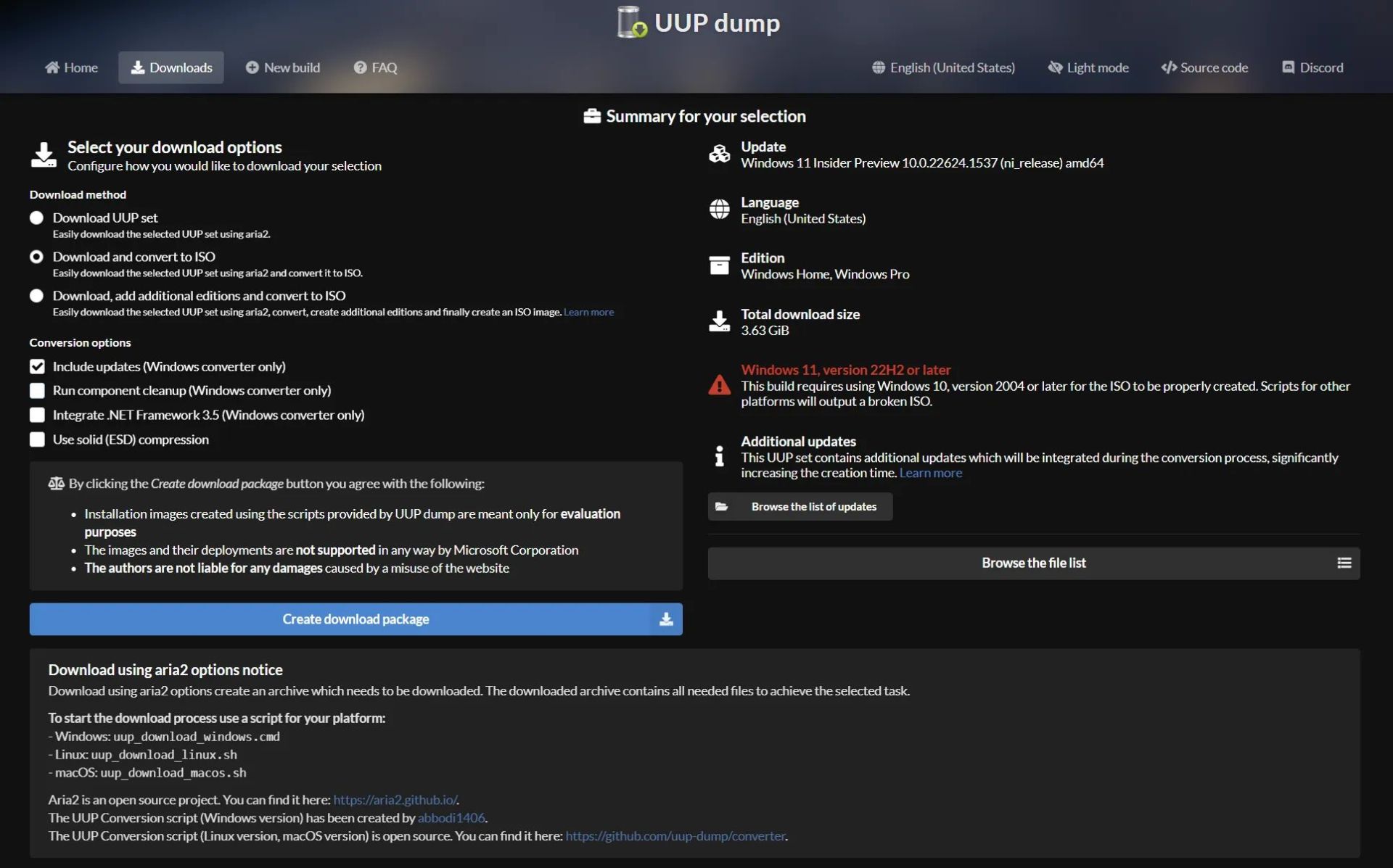Expand Browse the file list
The height and width of the screenshot is (868, 1393).
[1033, 563]
